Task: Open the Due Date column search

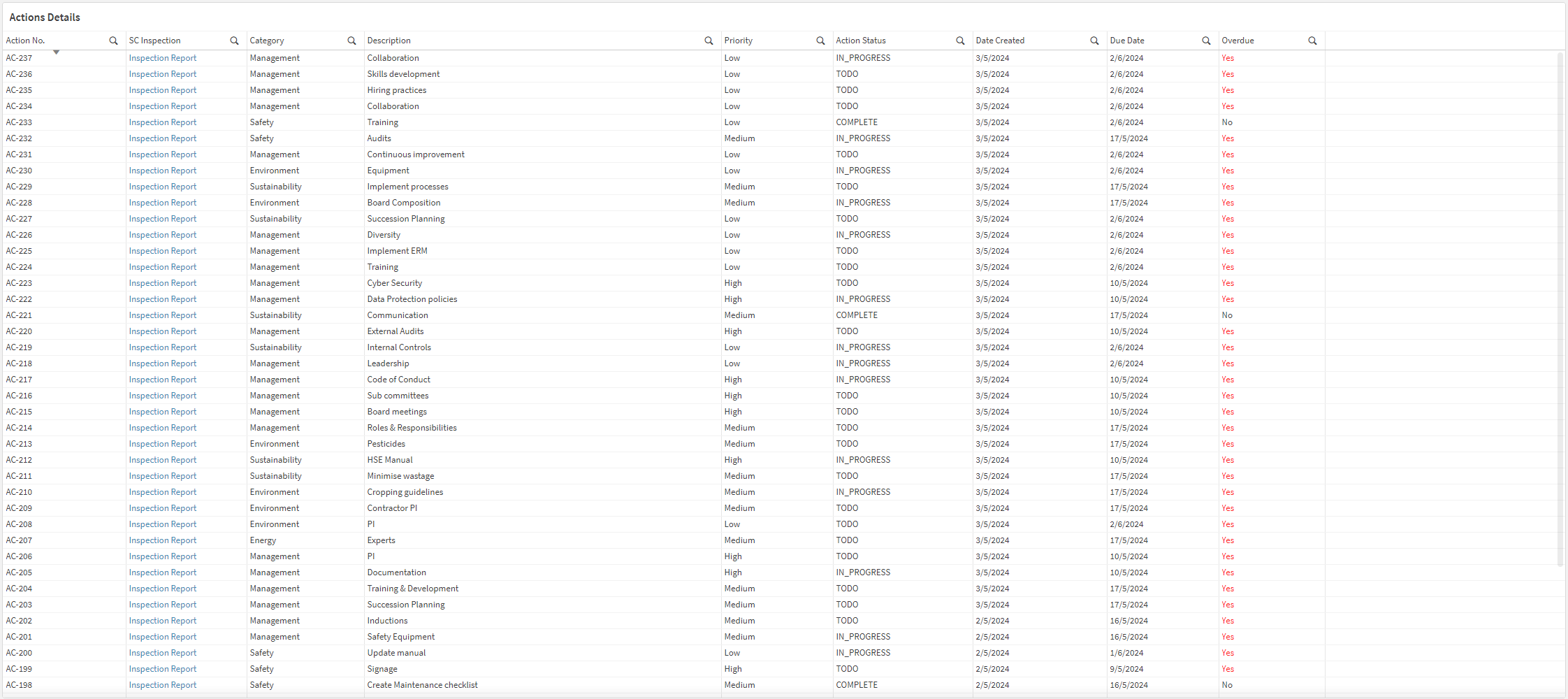Action: 1206,41
